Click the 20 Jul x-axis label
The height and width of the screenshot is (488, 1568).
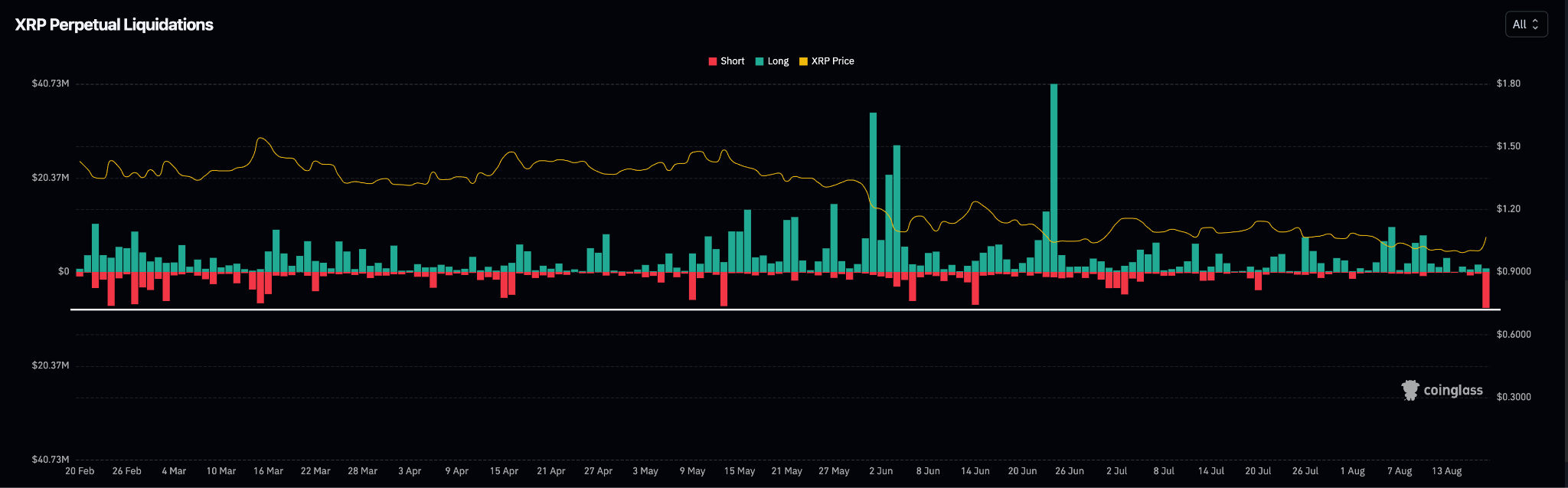(x=1259, y=471)
